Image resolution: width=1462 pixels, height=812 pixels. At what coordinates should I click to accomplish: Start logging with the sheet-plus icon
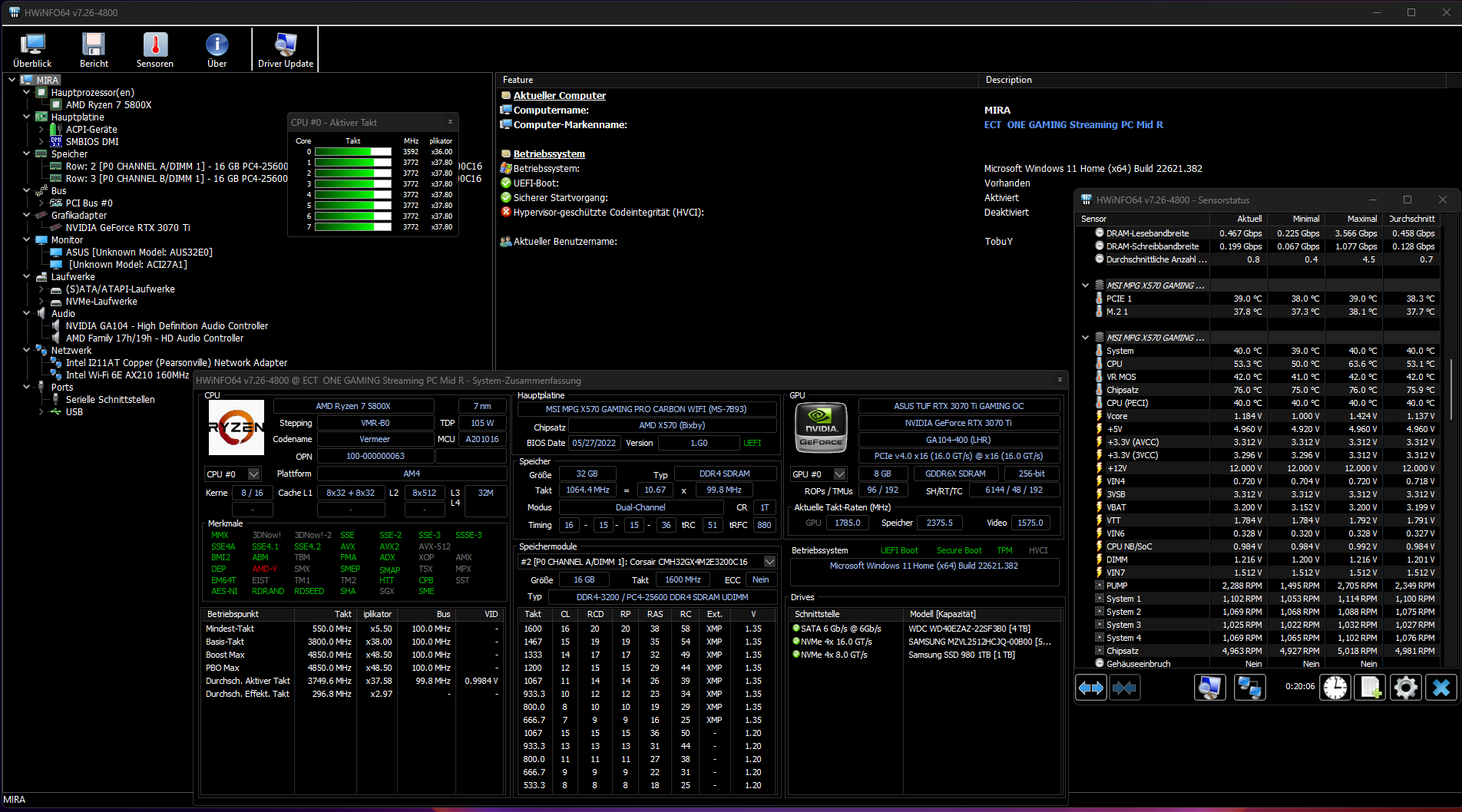[x=1371, y=688]
